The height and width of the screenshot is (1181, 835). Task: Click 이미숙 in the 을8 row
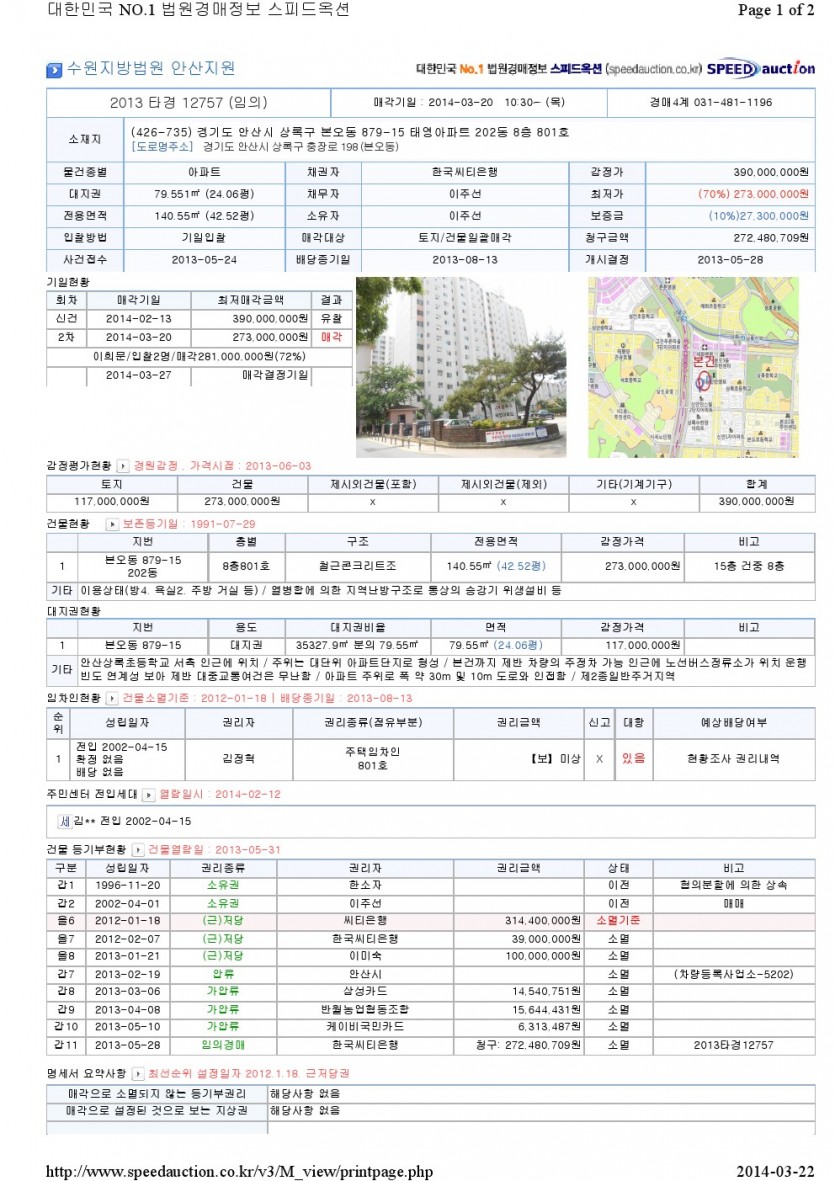pos(365,957)
